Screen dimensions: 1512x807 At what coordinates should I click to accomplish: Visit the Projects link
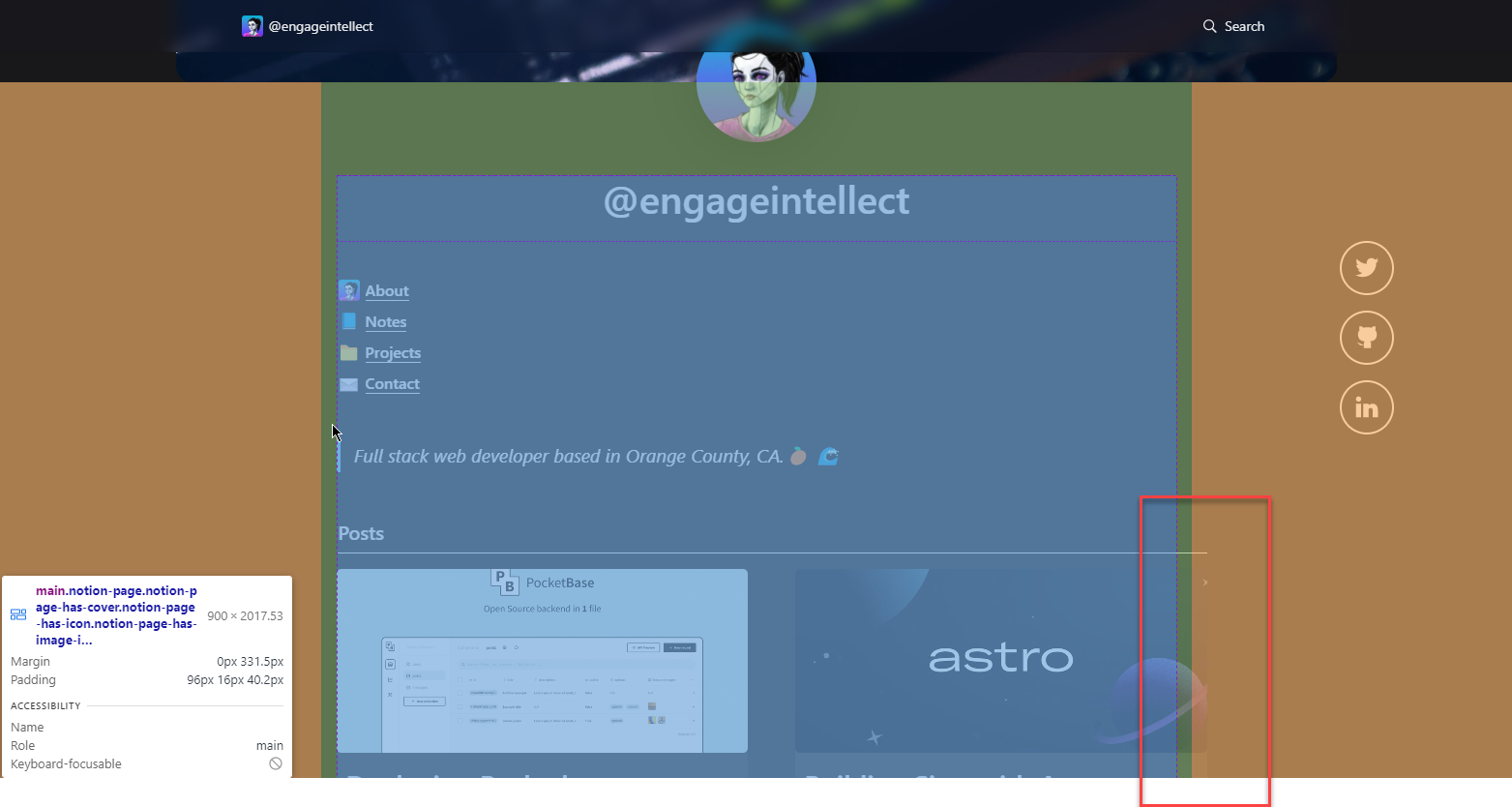(x=392, y=352)
